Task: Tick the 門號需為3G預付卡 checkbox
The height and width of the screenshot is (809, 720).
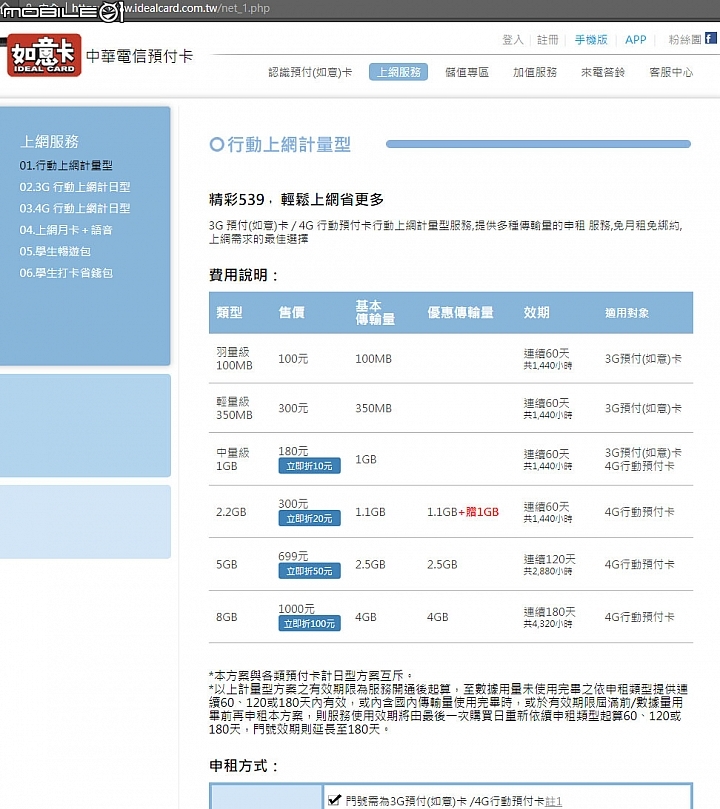Action: click(x=334, y=799)
